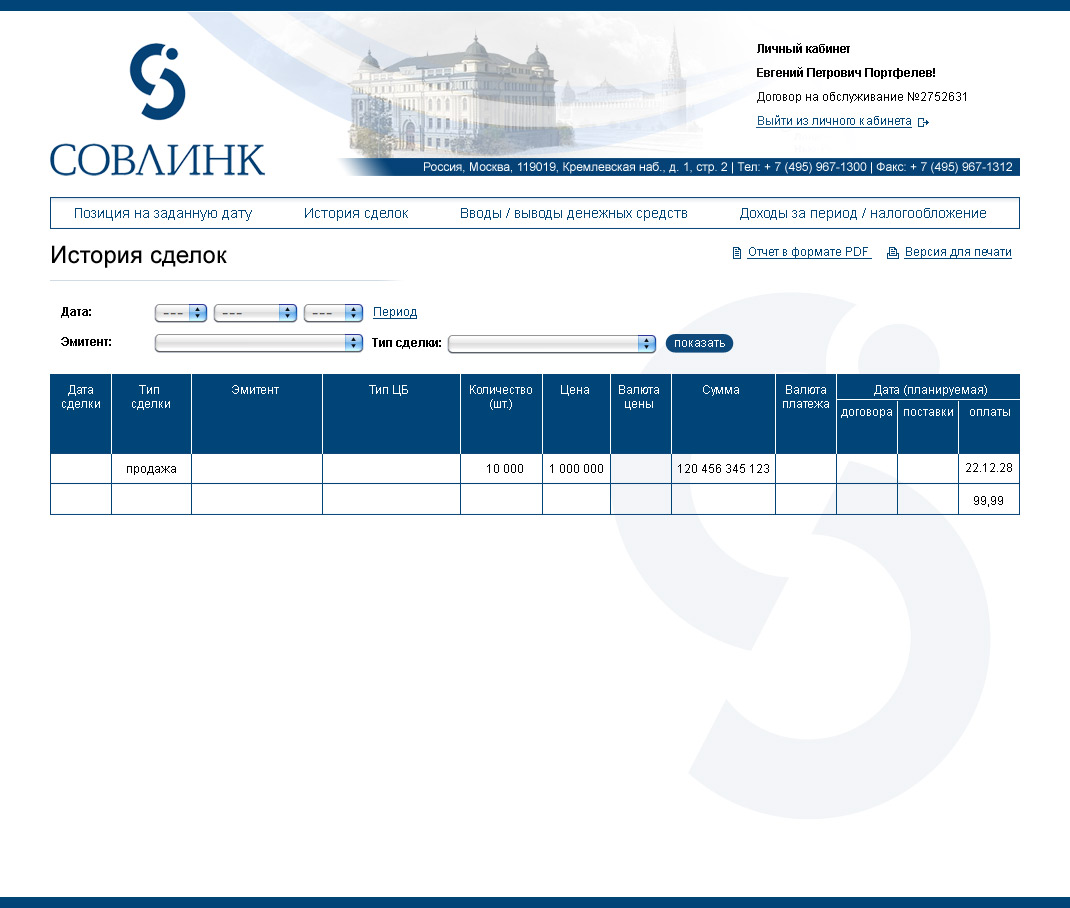Click Выйти из личного кабинета link
The height and width of the screenshot is (908, 1070).
(x=834, y=121)
